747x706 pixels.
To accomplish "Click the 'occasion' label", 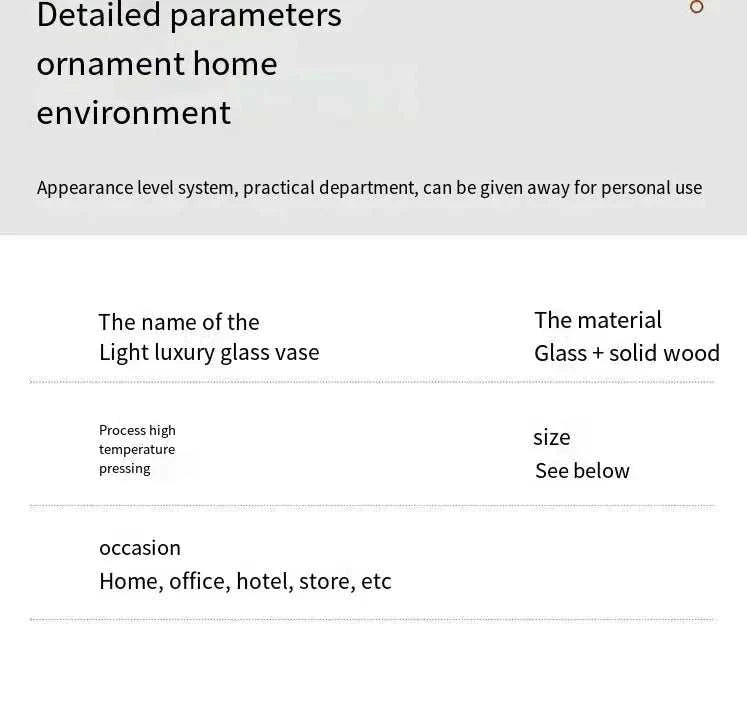I will tap(140, 548).
